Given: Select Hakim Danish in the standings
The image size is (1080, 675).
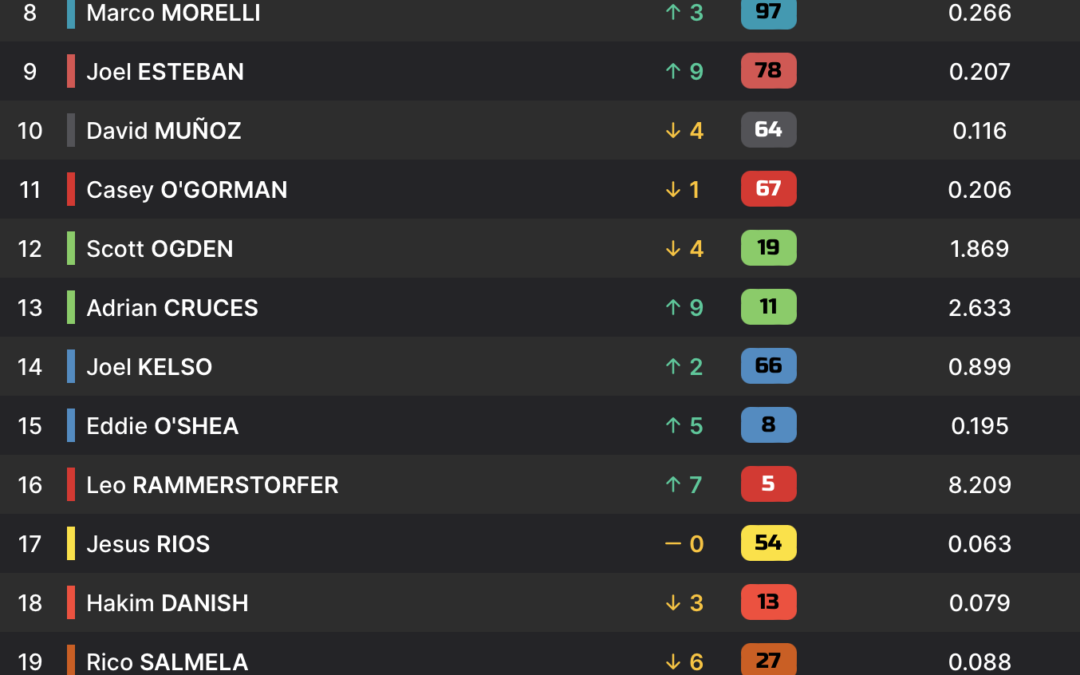Looking at the screenshot, I should coord(167,603).
